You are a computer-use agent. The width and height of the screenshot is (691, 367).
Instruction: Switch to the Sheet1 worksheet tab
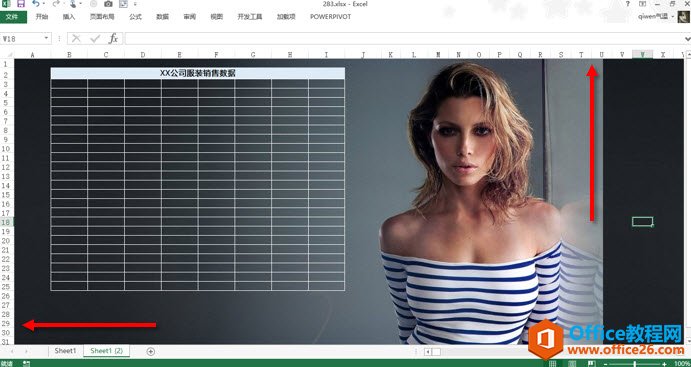(66, 351)
